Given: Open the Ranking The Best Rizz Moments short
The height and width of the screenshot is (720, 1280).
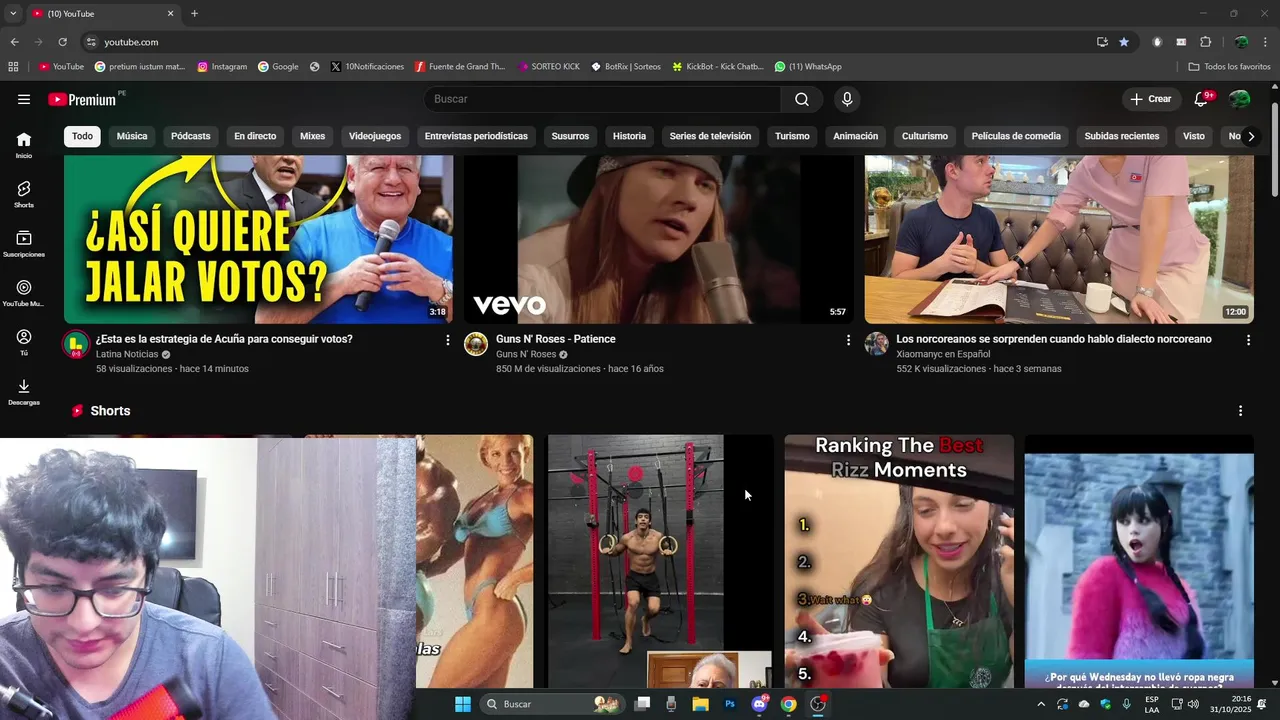Looking at the screenshot, I should click(899, 561).
